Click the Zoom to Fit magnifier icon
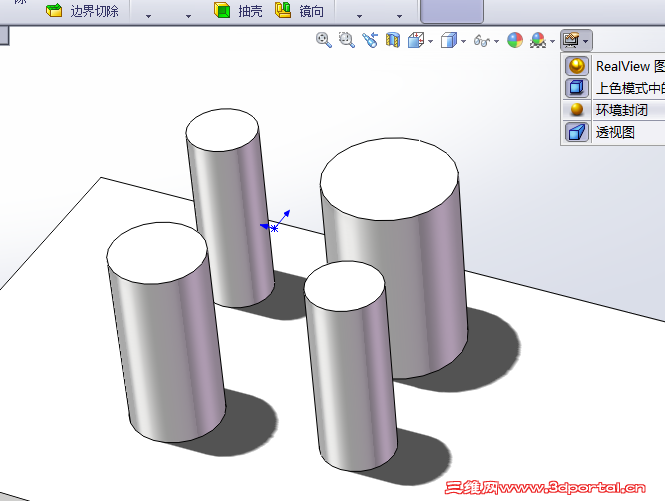This screenshot has height=501, width=665. tap(324, 40)
